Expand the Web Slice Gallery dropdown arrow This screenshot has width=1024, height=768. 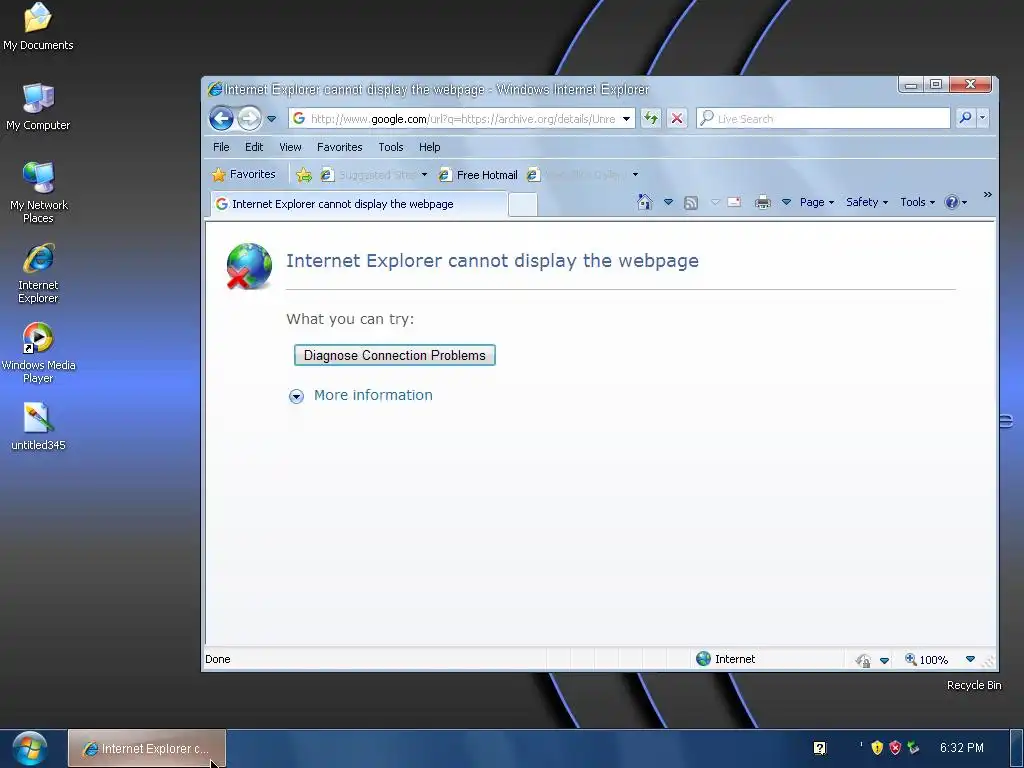click(x=635, y=174)
